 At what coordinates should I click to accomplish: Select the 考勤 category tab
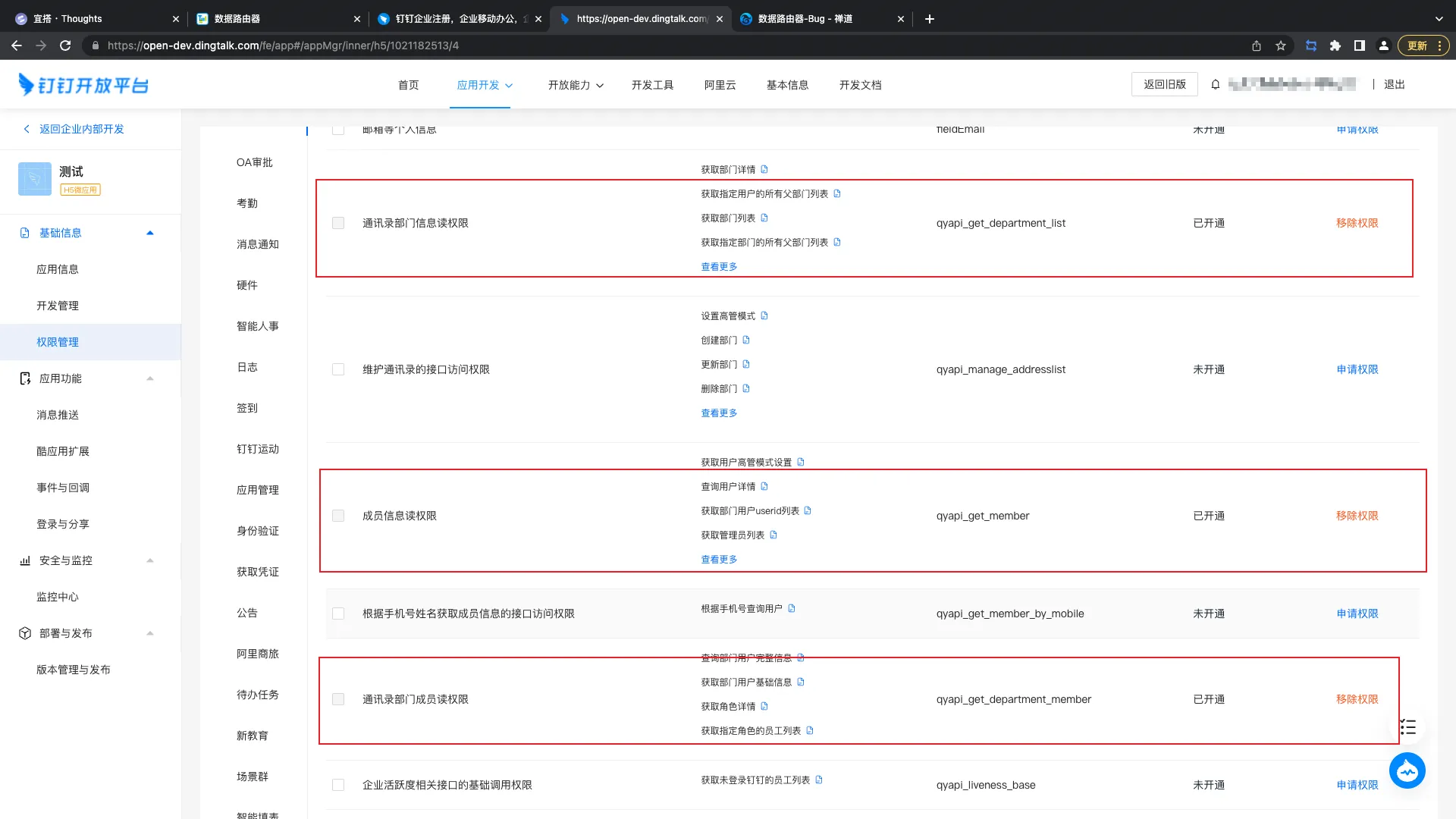point(247,203)
